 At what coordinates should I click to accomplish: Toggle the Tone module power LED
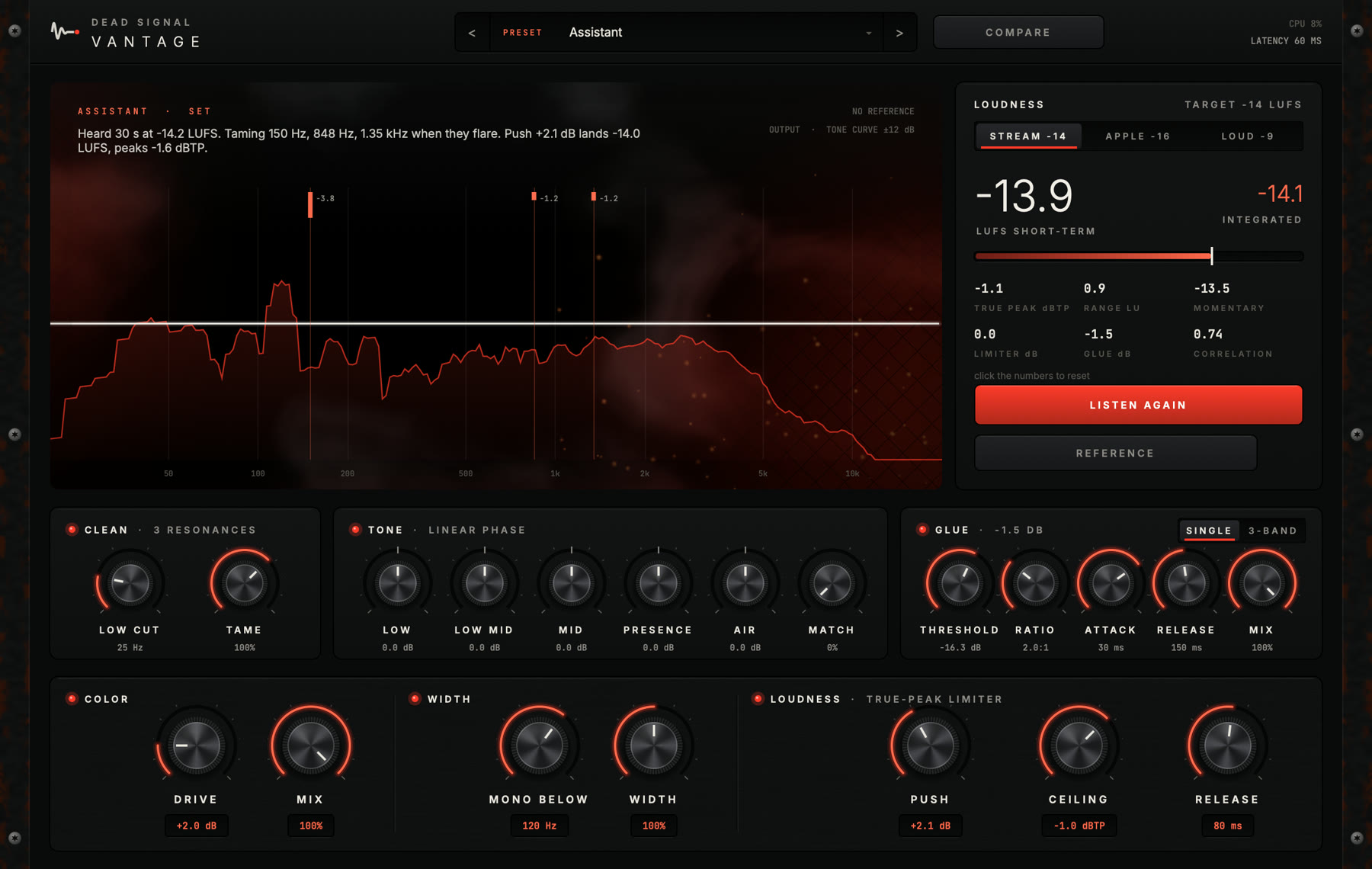(x=355, y=529)
